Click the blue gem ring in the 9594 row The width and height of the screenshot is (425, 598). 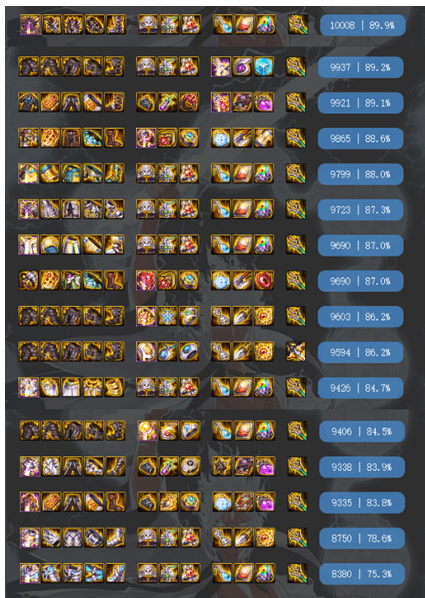[x=189, y=351]
